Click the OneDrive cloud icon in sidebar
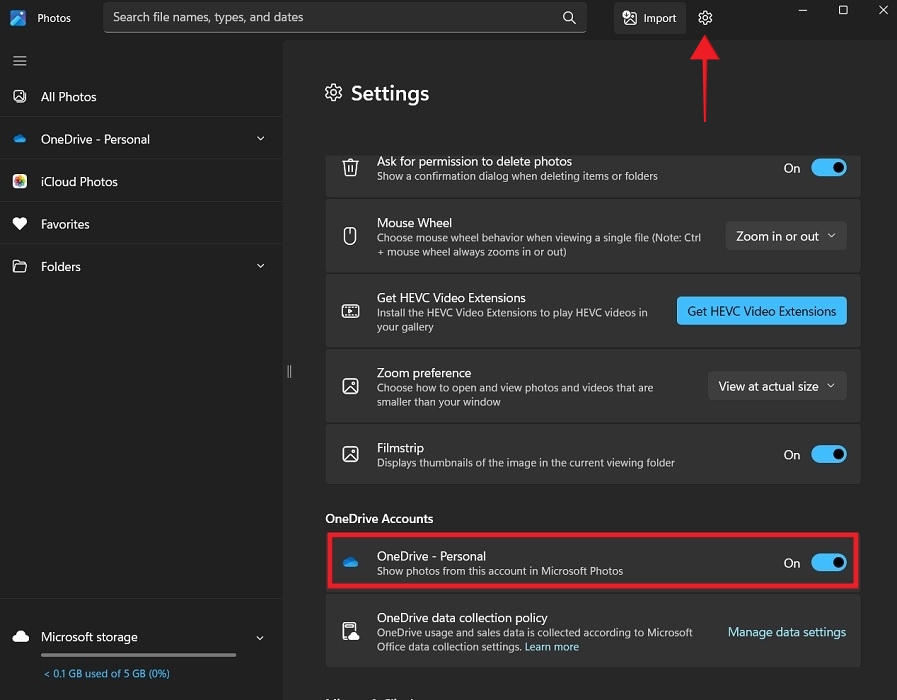 coord(20,138)
